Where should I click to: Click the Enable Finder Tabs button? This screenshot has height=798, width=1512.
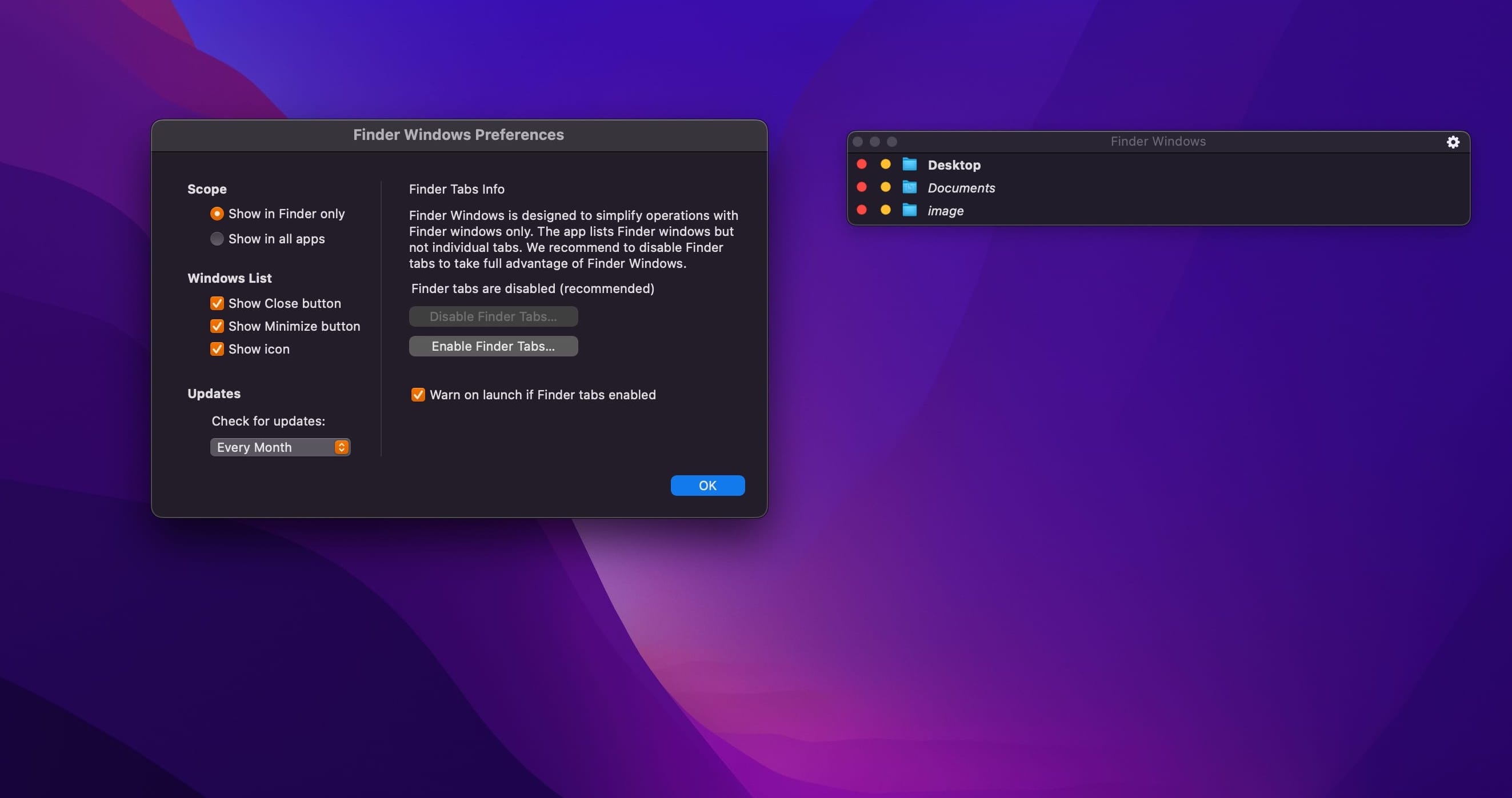(x=493, y=346)
